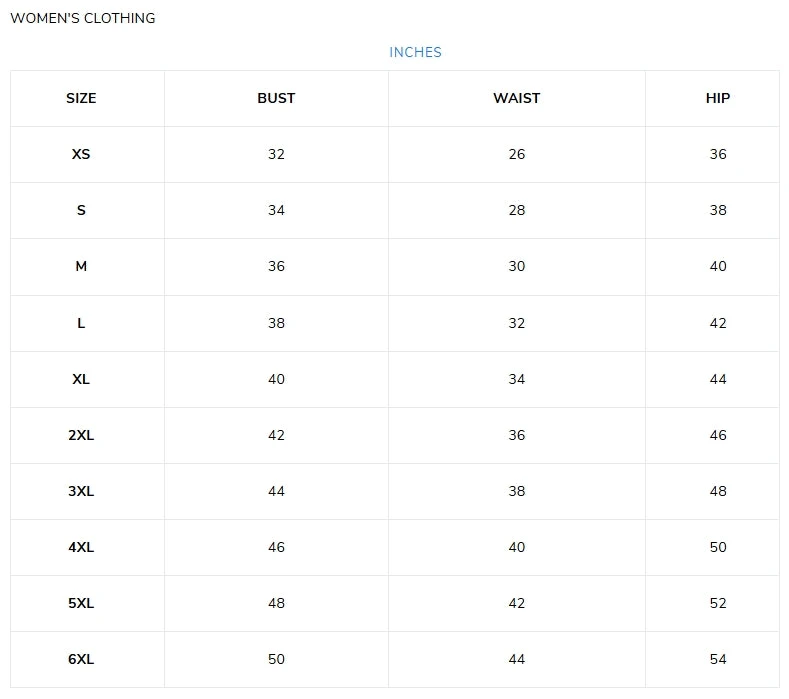Select the 5XL size row label
This screenshot has height=699, width=789.
pos(81,603)
